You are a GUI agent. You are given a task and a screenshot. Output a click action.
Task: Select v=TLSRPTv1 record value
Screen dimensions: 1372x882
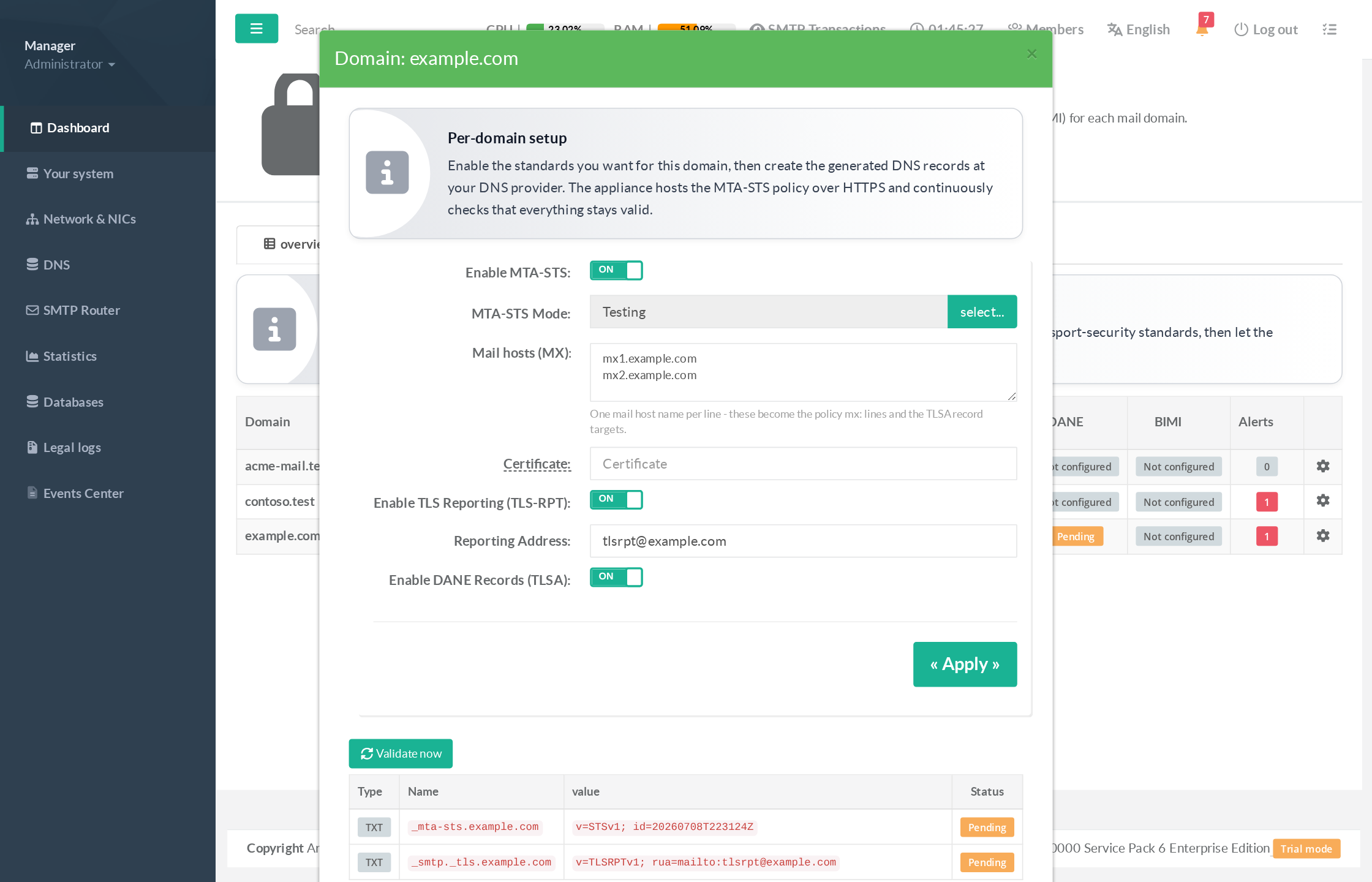706,862
